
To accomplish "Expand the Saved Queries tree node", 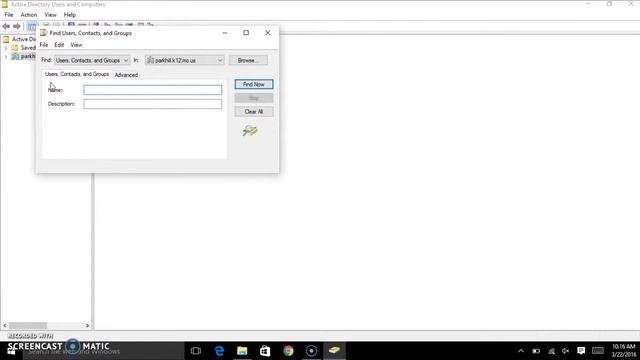I will point(6,48).
